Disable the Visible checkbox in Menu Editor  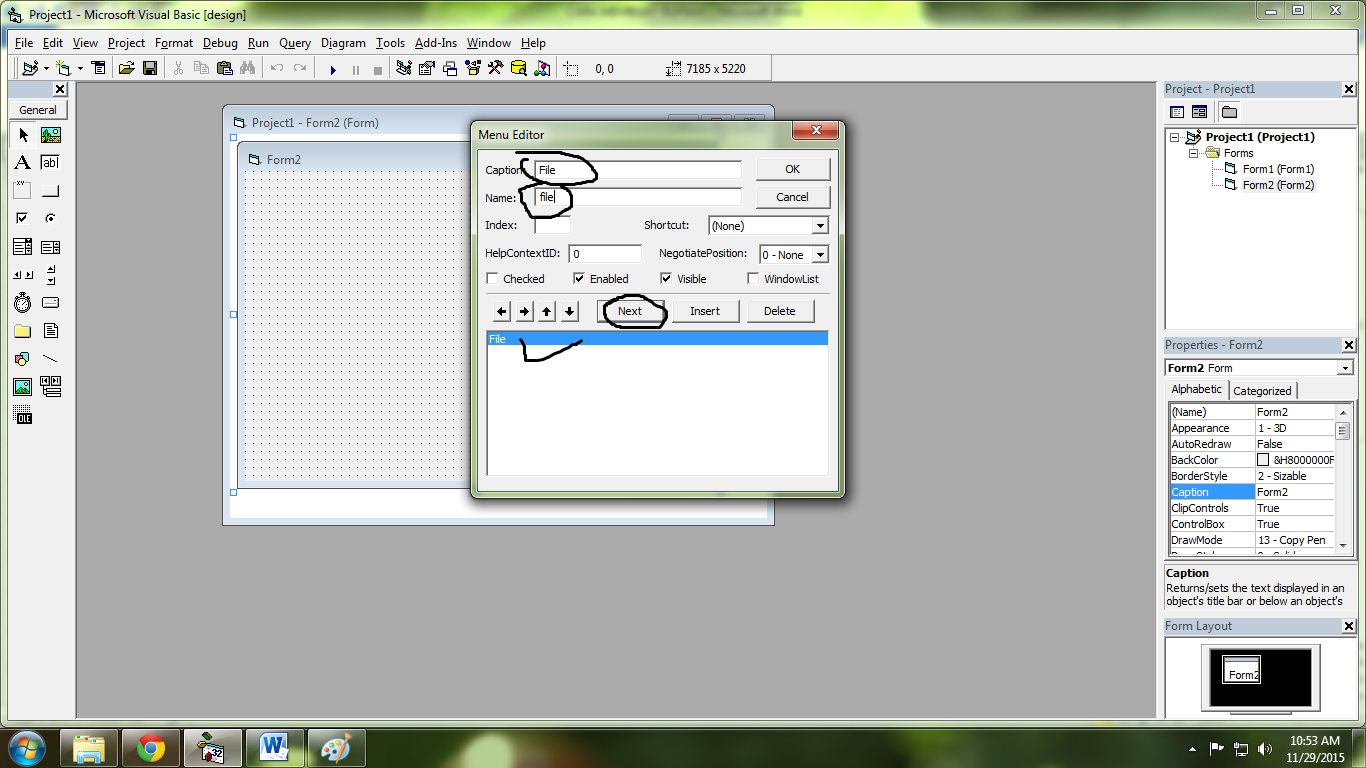(x=666, y=278)
